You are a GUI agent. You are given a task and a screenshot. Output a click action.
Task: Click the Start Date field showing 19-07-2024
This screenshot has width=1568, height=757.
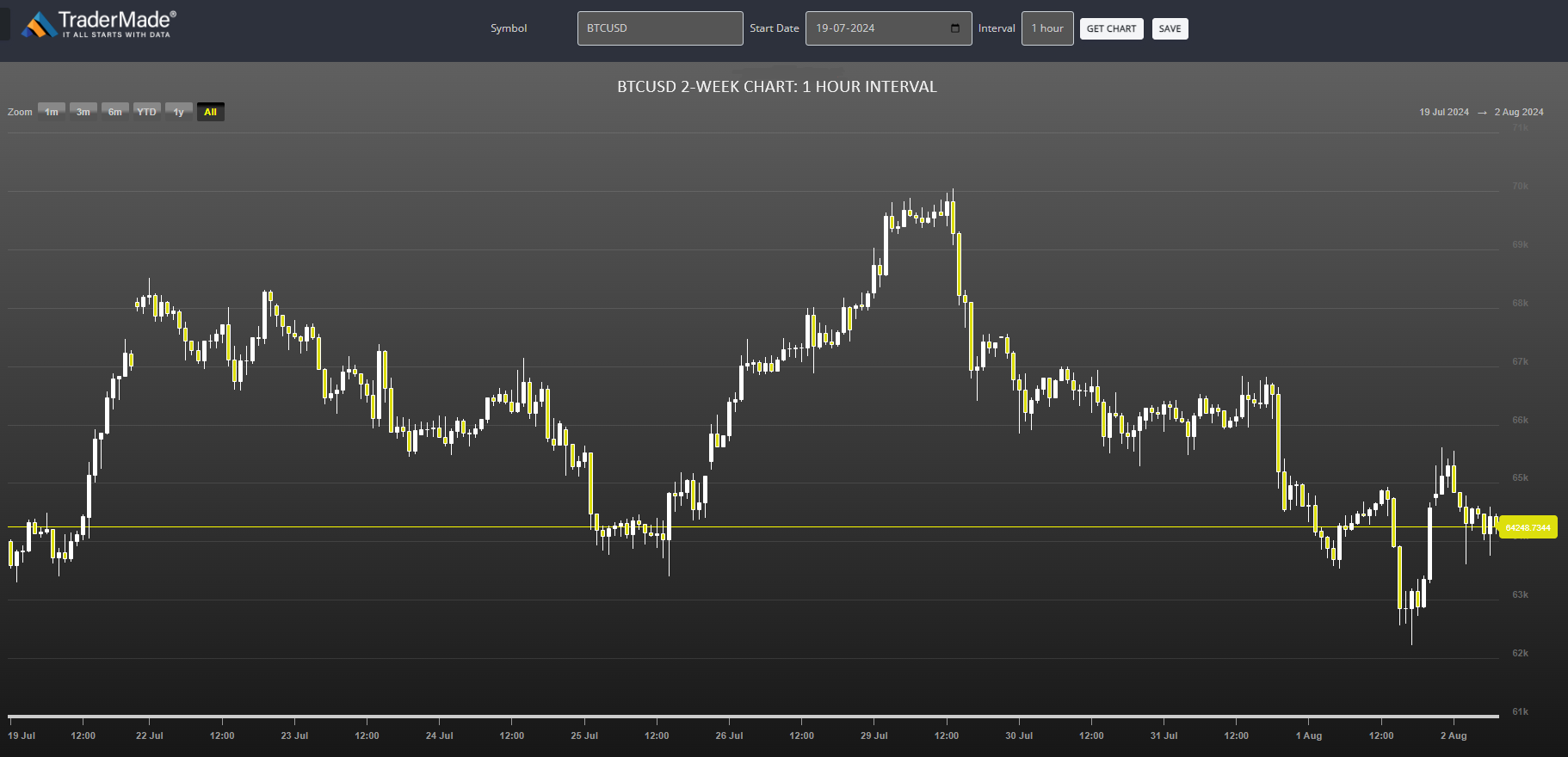pyautogui.click(x=888, y=28)
